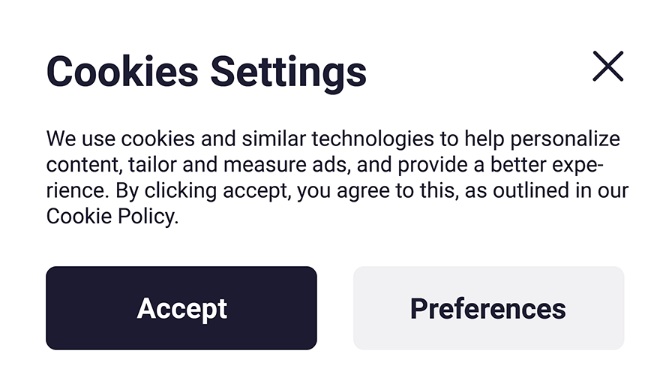Customize cookies via Preferences

click(488, 308)
